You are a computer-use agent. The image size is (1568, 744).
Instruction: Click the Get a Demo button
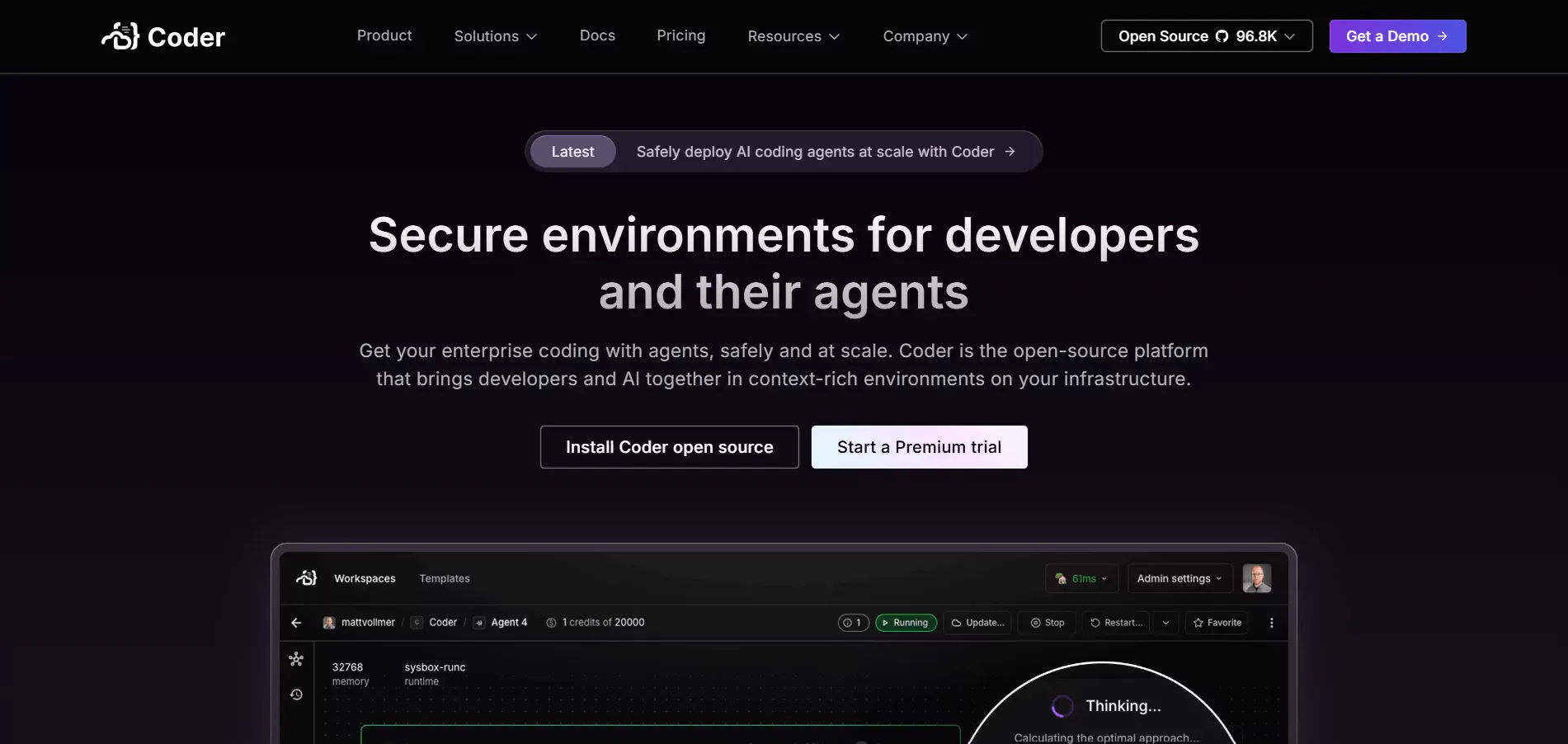[x=1397, y=36]
